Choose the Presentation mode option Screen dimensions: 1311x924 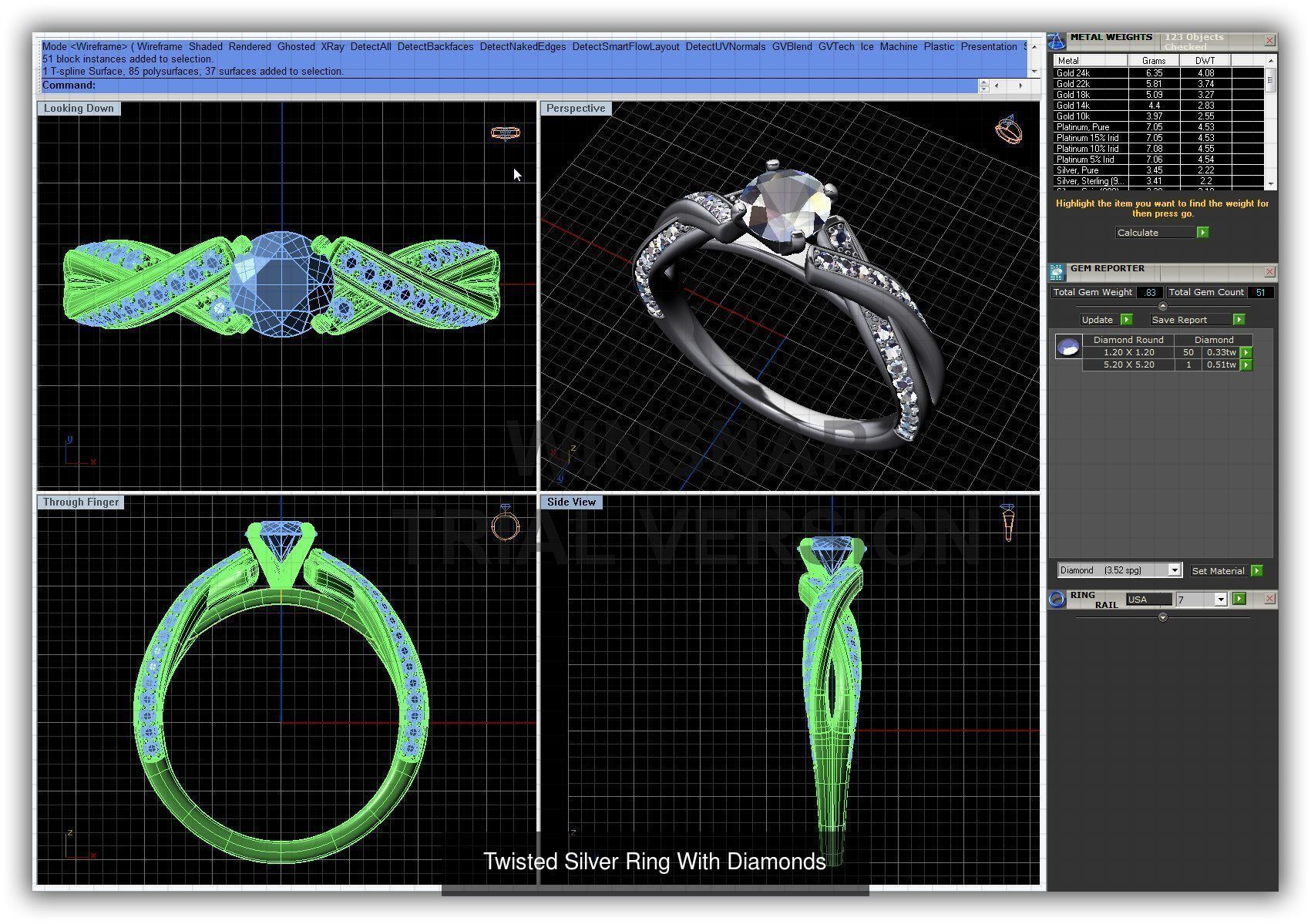(989, 47)
